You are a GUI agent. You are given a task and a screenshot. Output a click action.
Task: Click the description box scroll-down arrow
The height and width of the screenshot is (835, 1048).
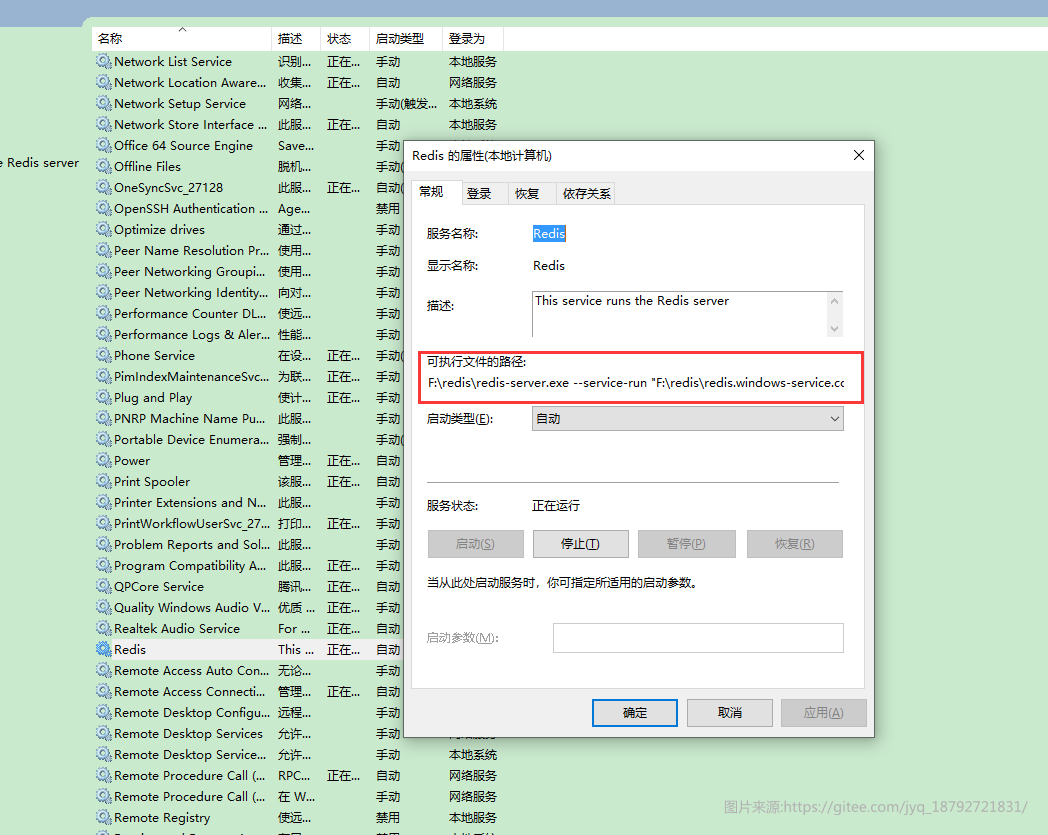[x=834, y=328]
